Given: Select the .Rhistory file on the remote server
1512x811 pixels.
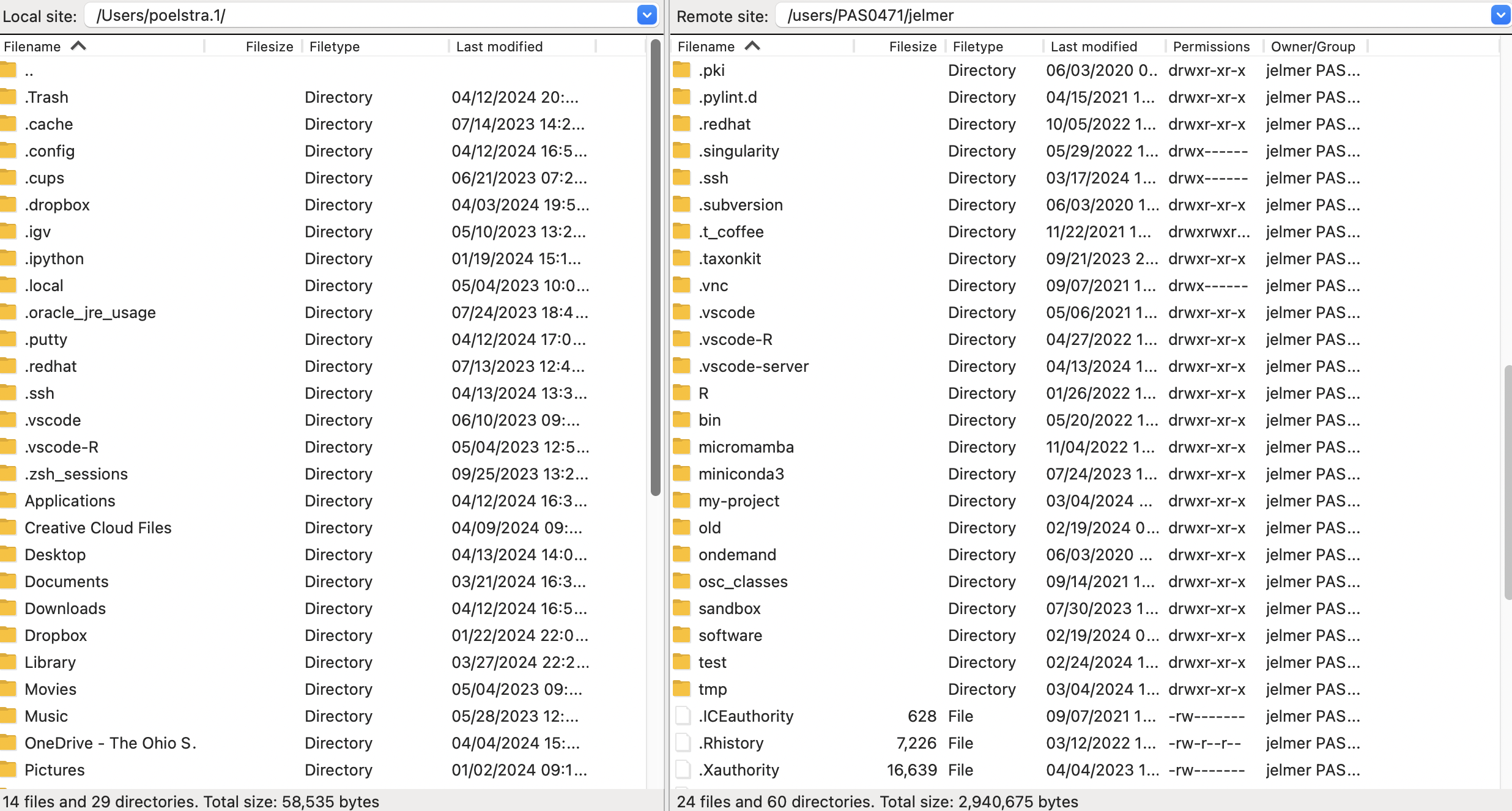Looking at the screenshot, I should tap(731, 742).
